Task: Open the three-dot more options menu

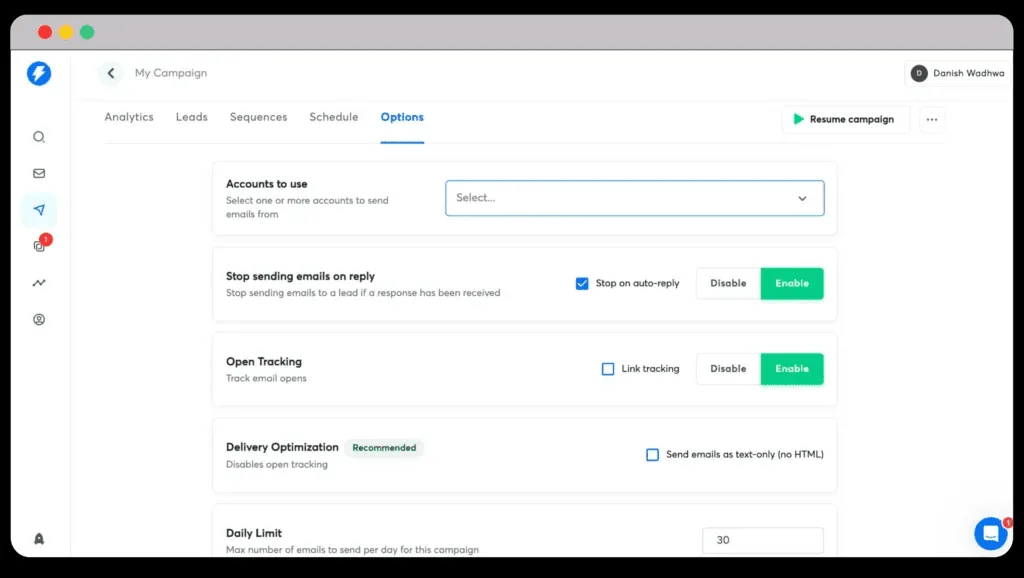Action: point(931,119)
